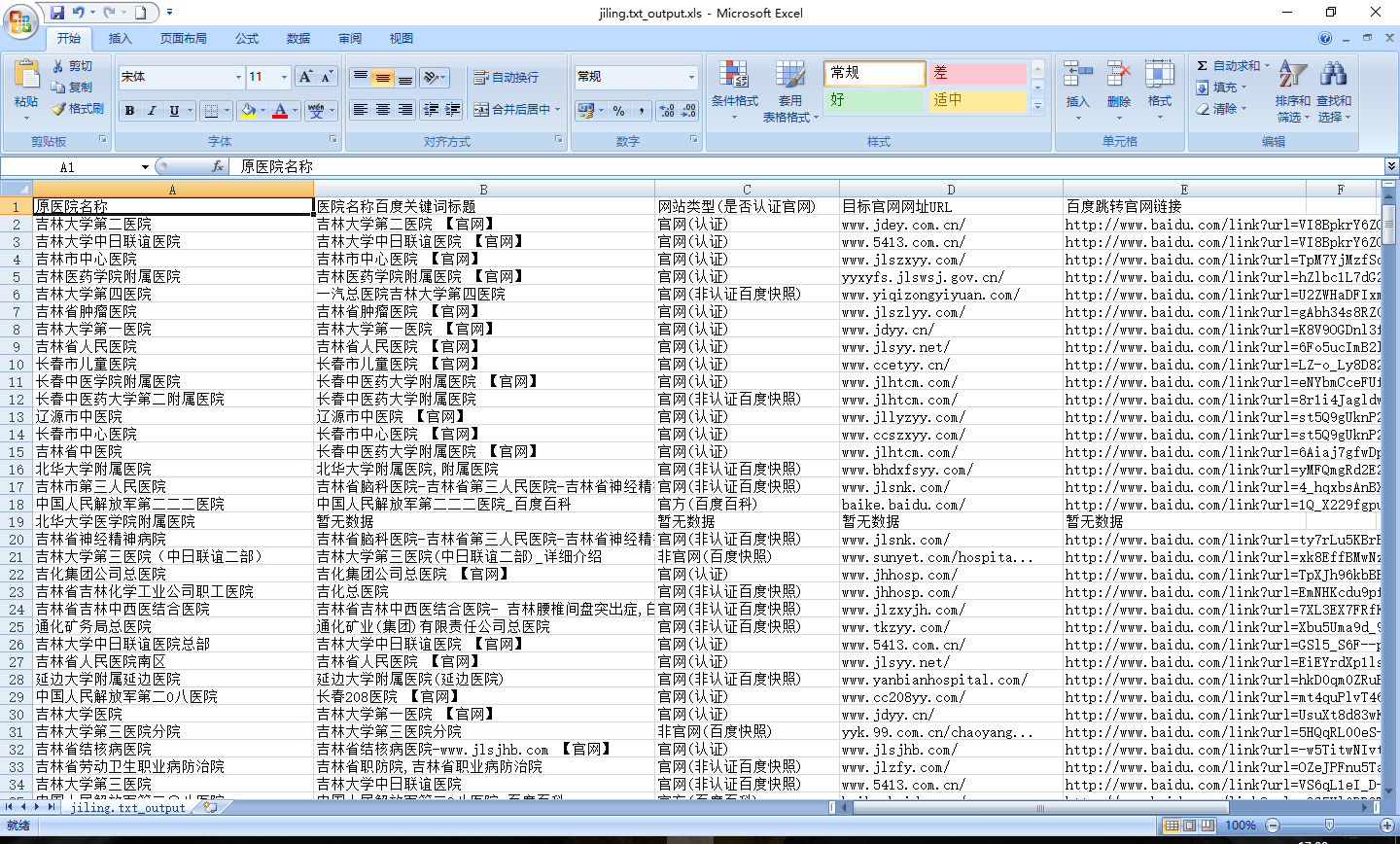Open the number format dropdown 常规

click(691, 77)
